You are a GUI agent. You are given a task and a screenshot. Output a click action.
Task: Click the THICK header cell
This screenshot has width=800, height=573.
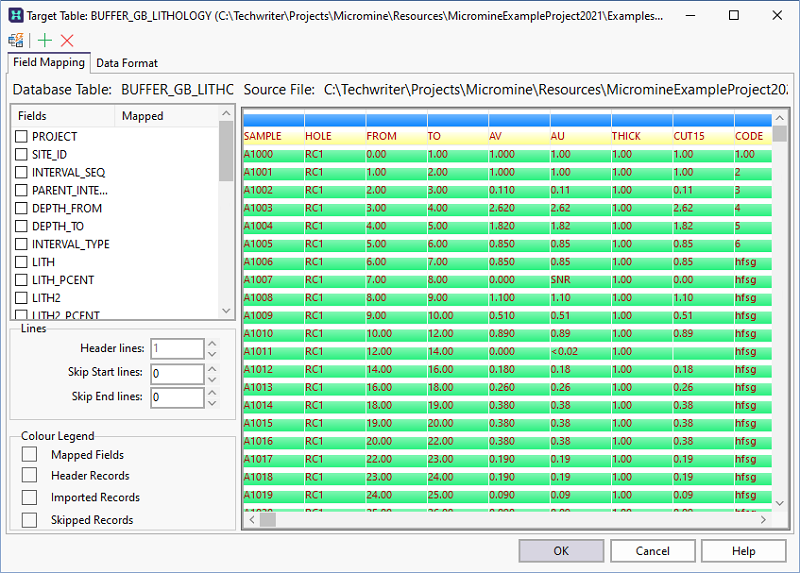click(x=642, y=136)
